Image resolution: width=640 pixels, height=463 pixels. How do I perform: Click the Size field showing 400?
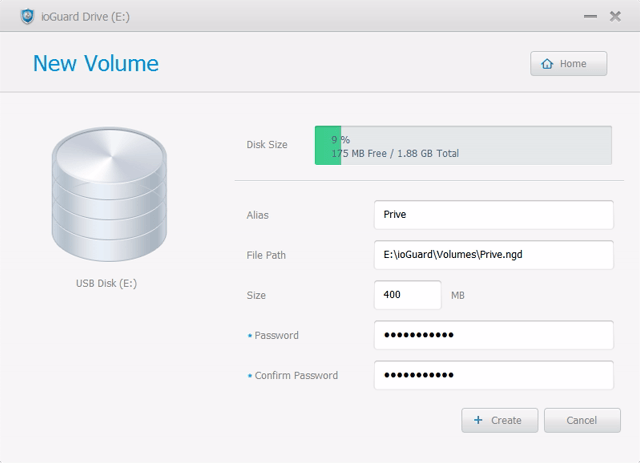click(x=407, y=294)
